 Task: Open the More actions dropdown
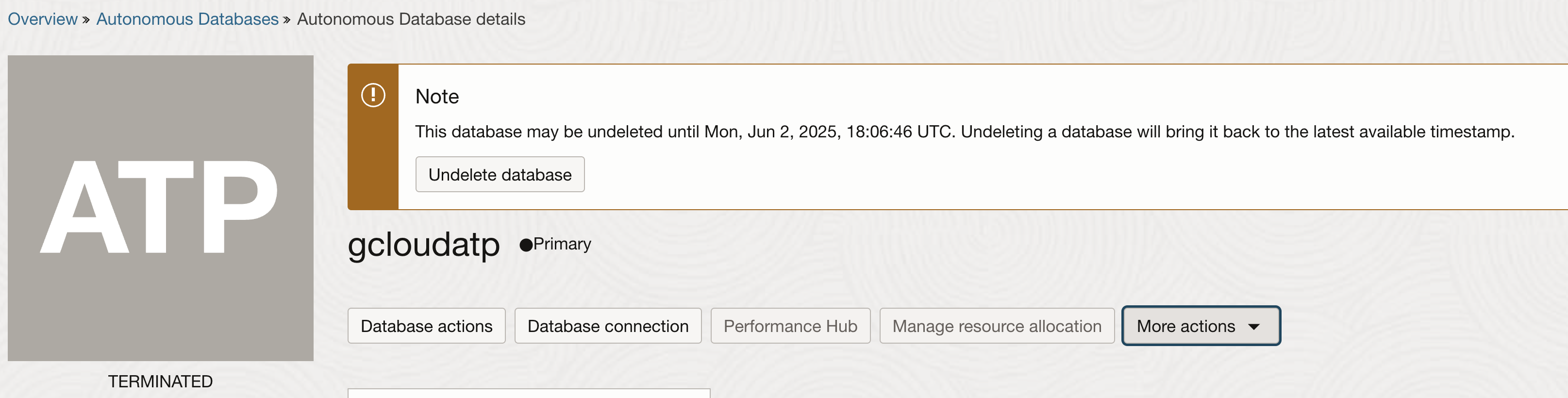[x=1201, y=326]
